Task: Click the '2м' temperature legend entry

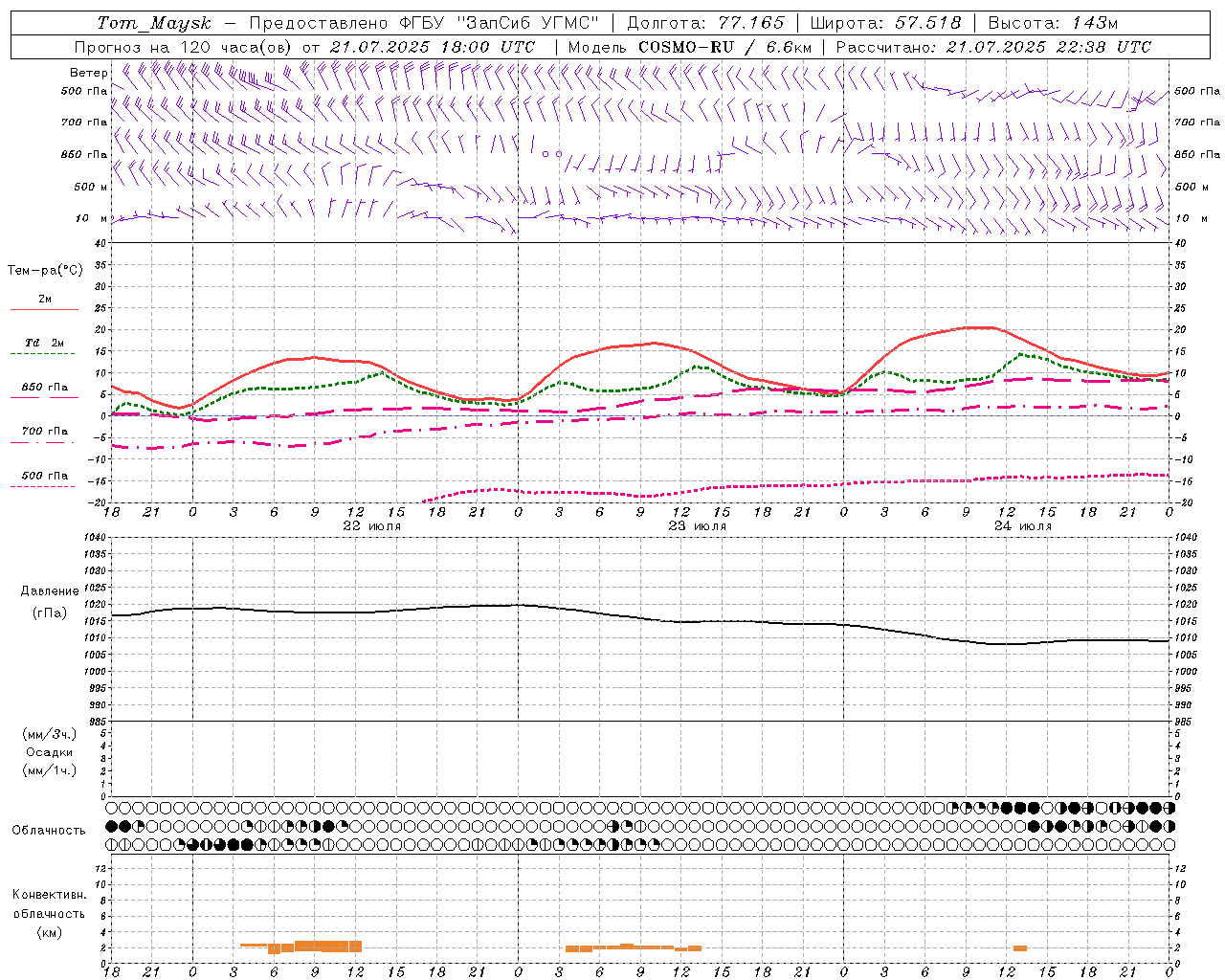Action: pos(45,300)
